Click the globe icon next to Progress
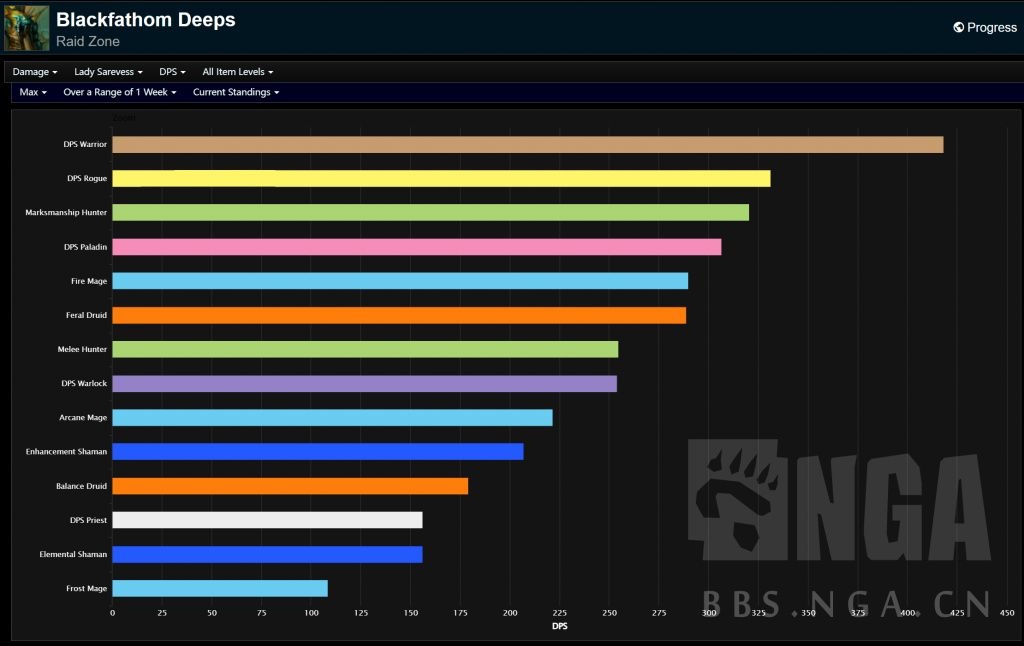Image resolution: width=1024 pixels, height=646 pixels. coord(958,27)
